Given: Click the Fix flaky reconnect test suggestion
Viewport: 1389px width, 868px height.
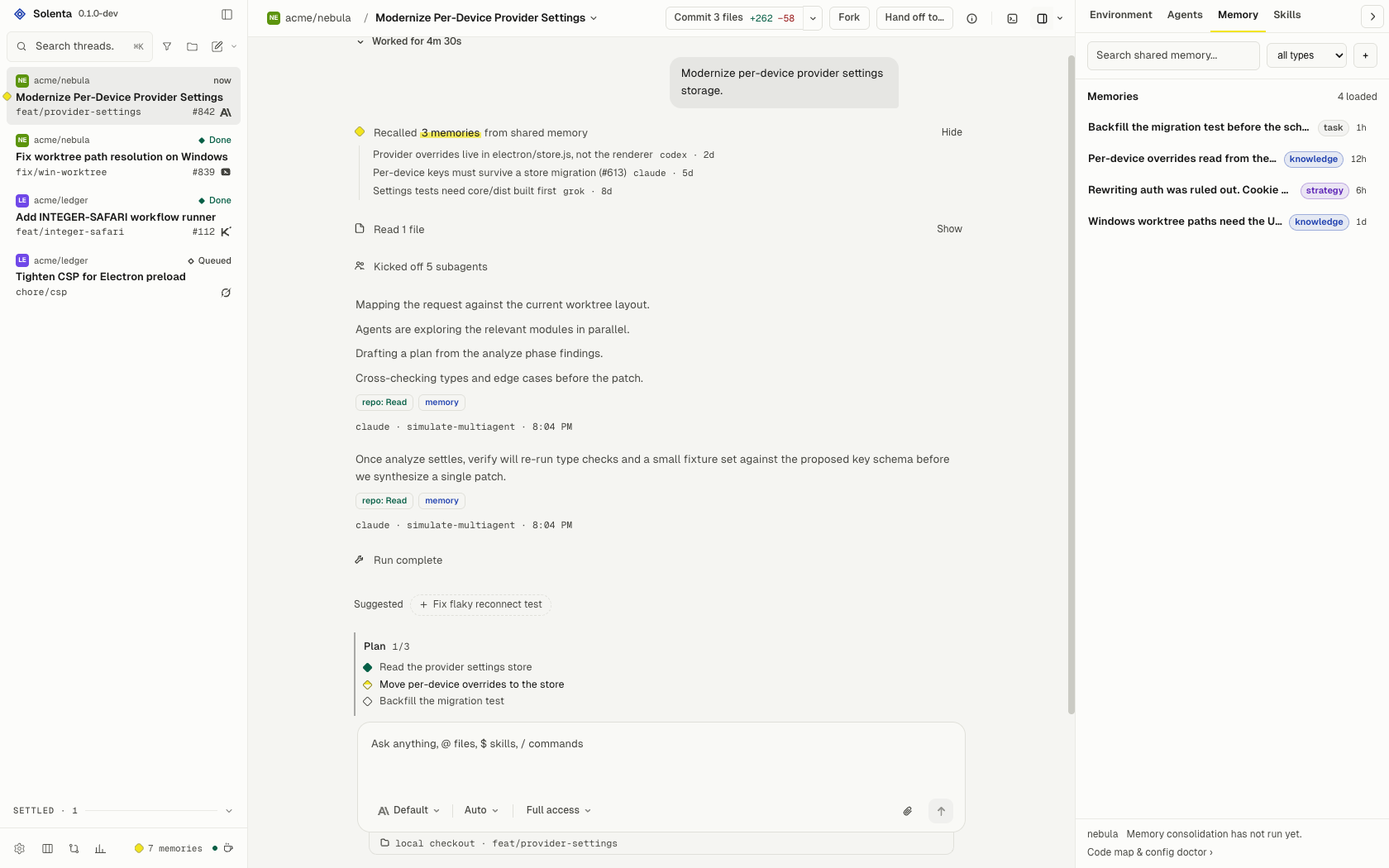Looking at the screenshot, I should [x=480, y=604].
